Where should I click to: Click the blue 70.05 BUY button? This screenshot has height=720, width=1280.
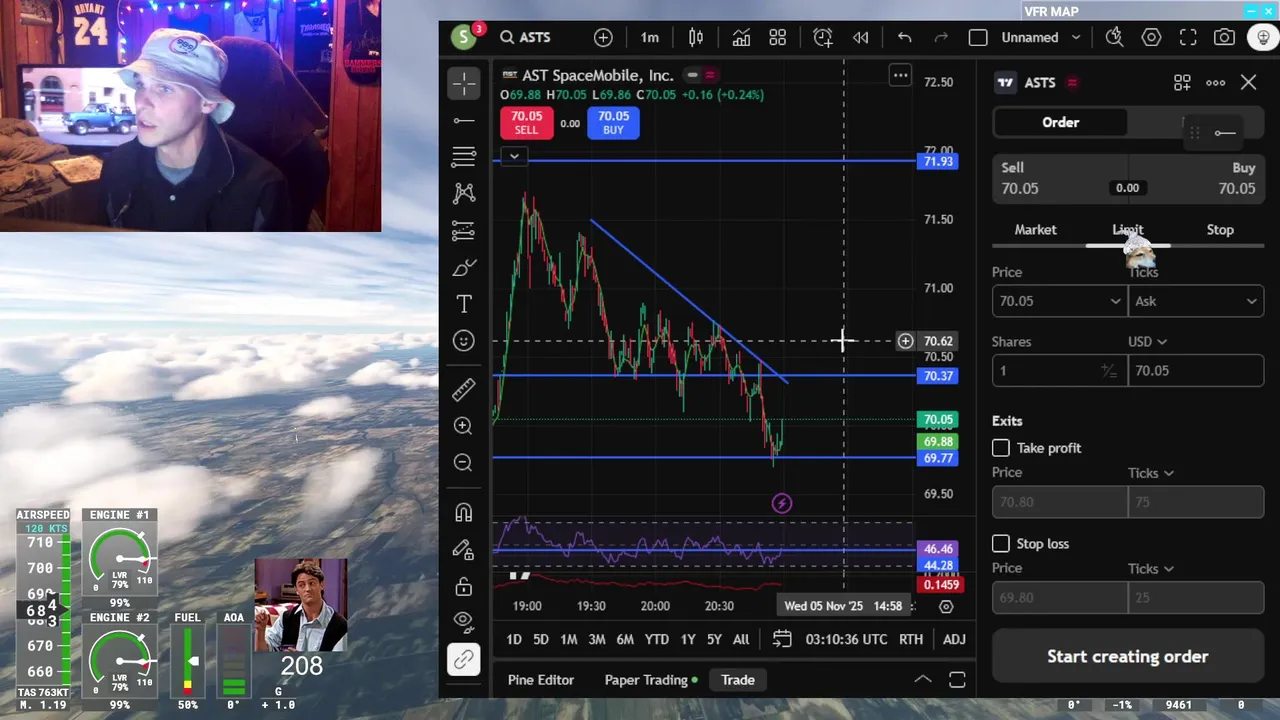tap(613, 122)
